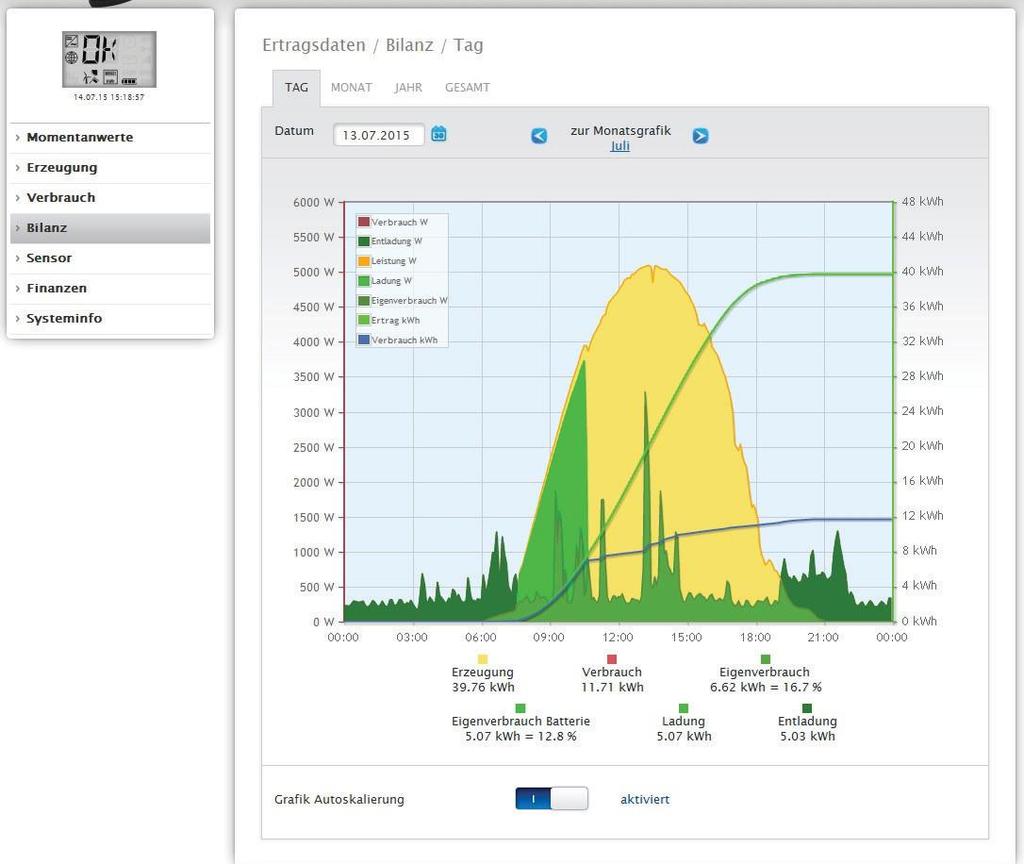Go to previous day with left arrow

(539, 136)
